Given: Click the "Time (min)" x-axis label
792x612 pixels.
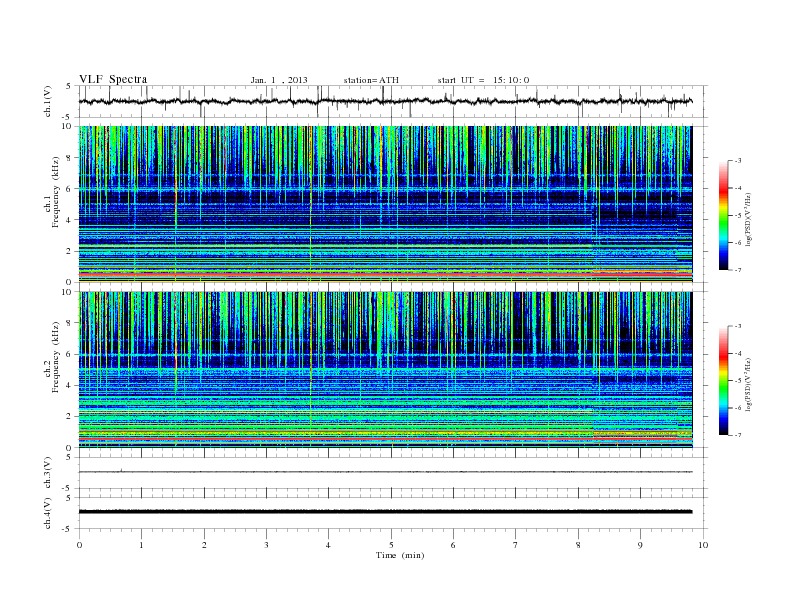Looking at the screenshot, I should (x=400, y=555).
